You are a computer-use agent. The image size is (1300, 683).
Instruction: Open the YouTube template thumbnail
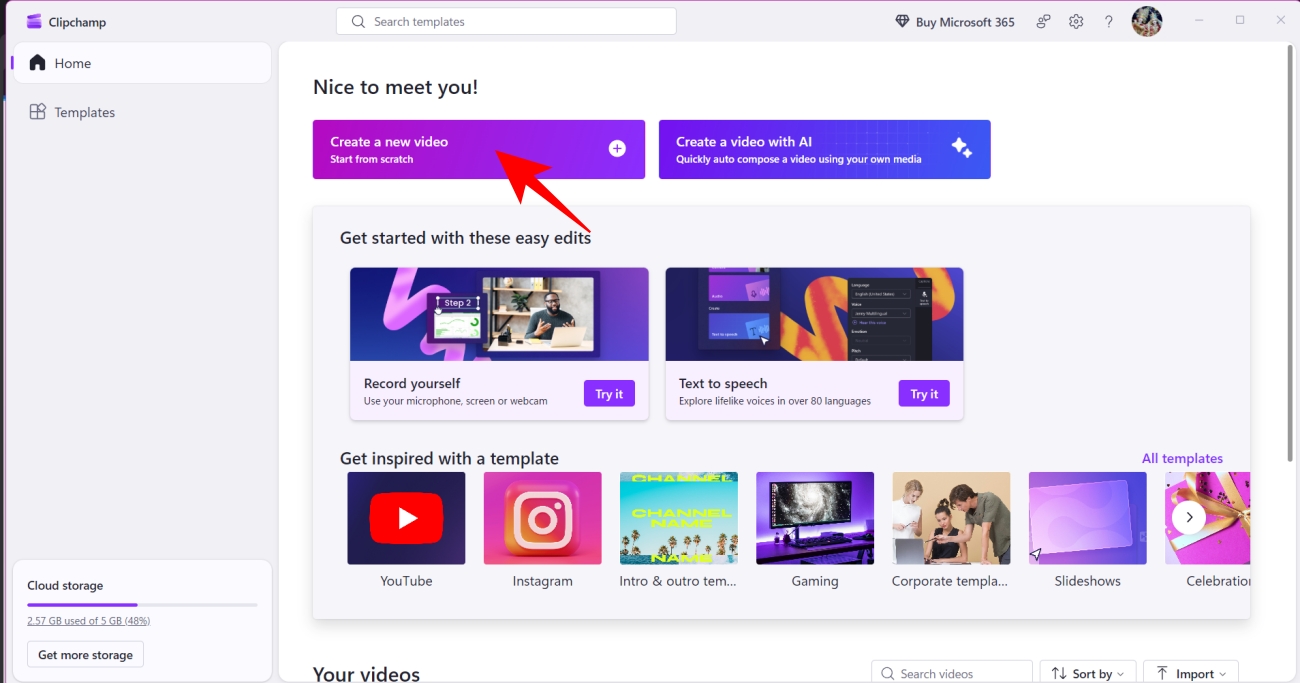[406, 518]
